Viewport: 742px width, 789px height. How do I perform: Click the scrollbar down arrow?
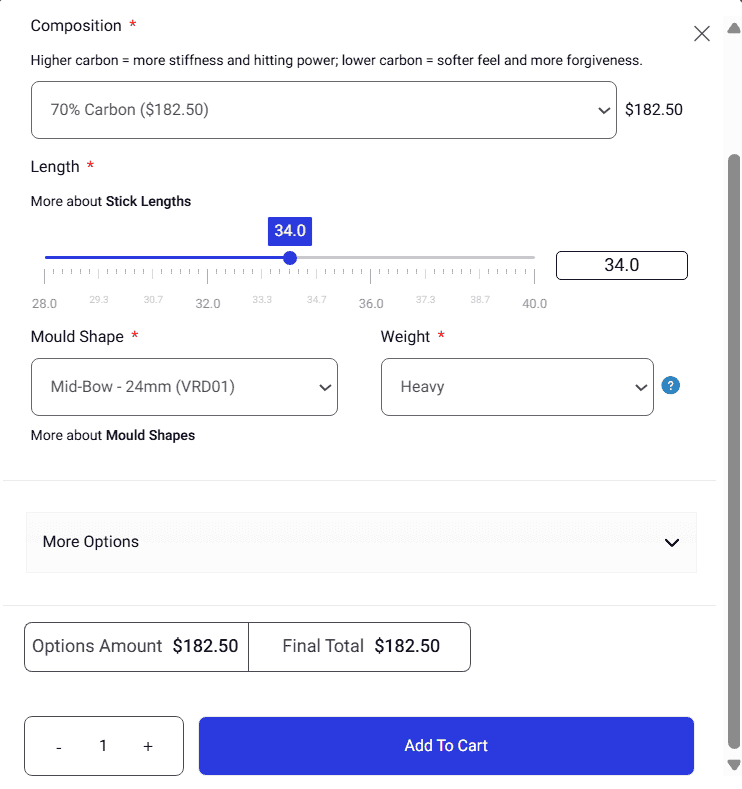click(x=734, y=765)
